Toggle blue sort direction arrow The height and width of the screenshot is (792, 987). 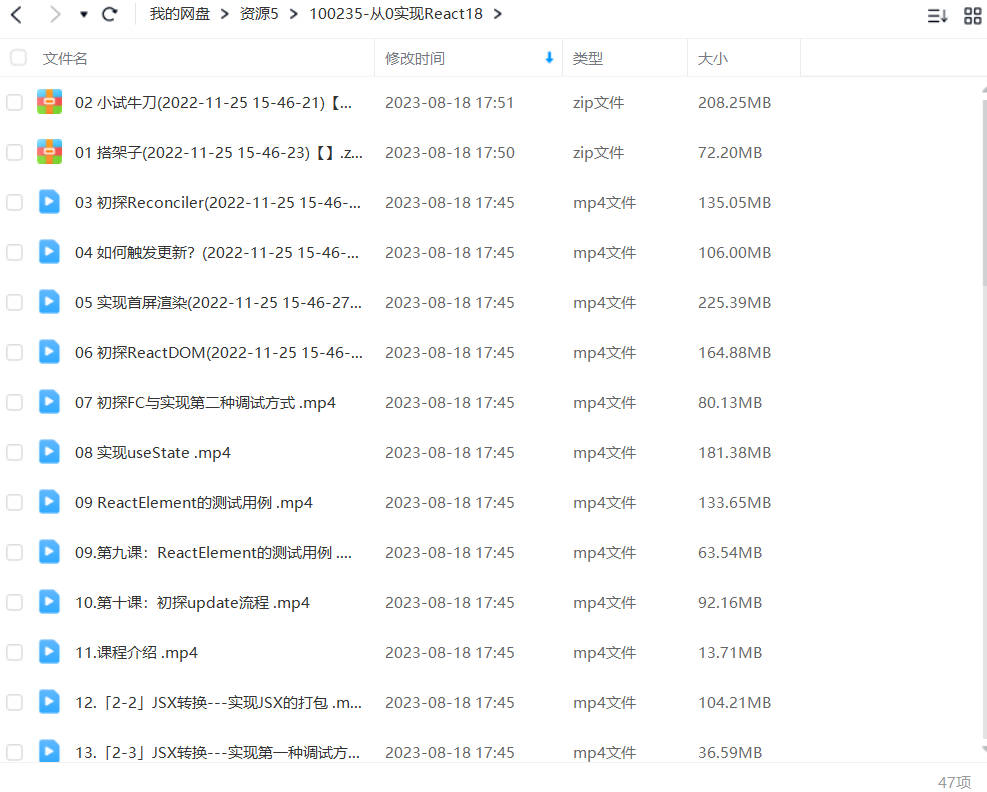549,58
